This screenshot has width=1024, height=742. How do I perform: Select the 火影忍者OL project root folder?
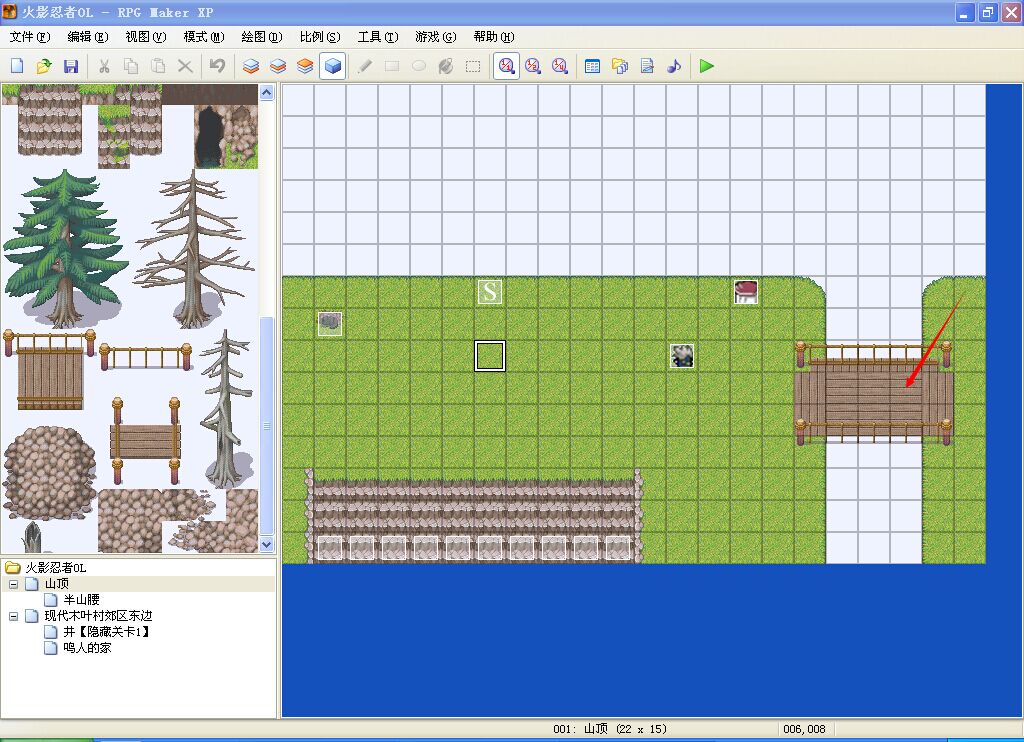pos(56,568)
